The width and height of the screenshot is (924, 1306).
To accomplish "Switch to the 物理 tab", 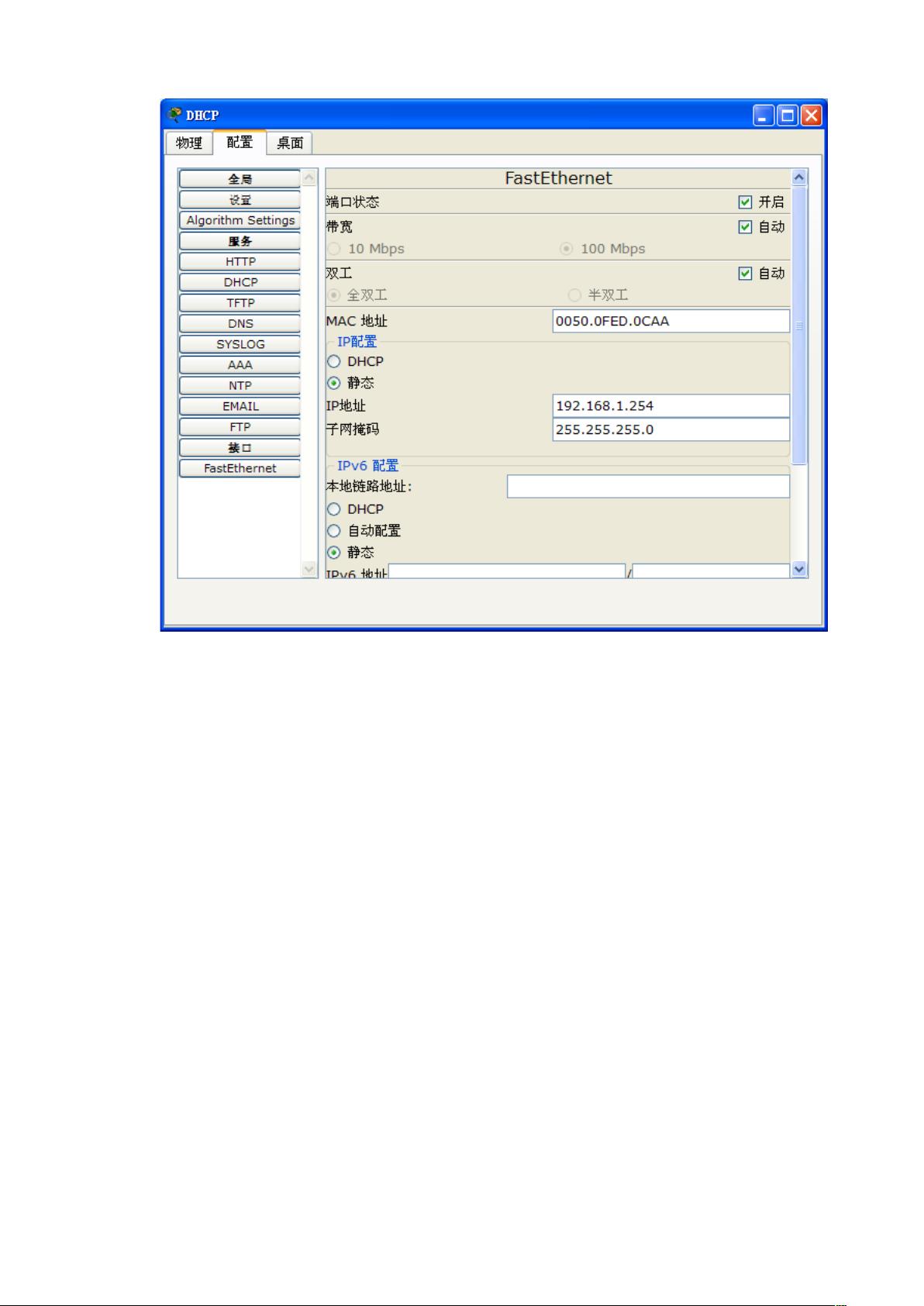I will (188, 143).
